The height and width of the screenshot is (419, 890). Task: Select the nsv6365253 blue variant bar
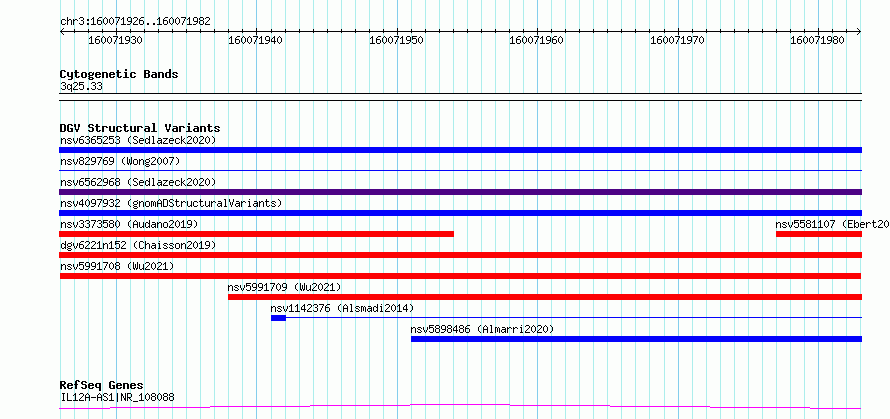point(460,150)
